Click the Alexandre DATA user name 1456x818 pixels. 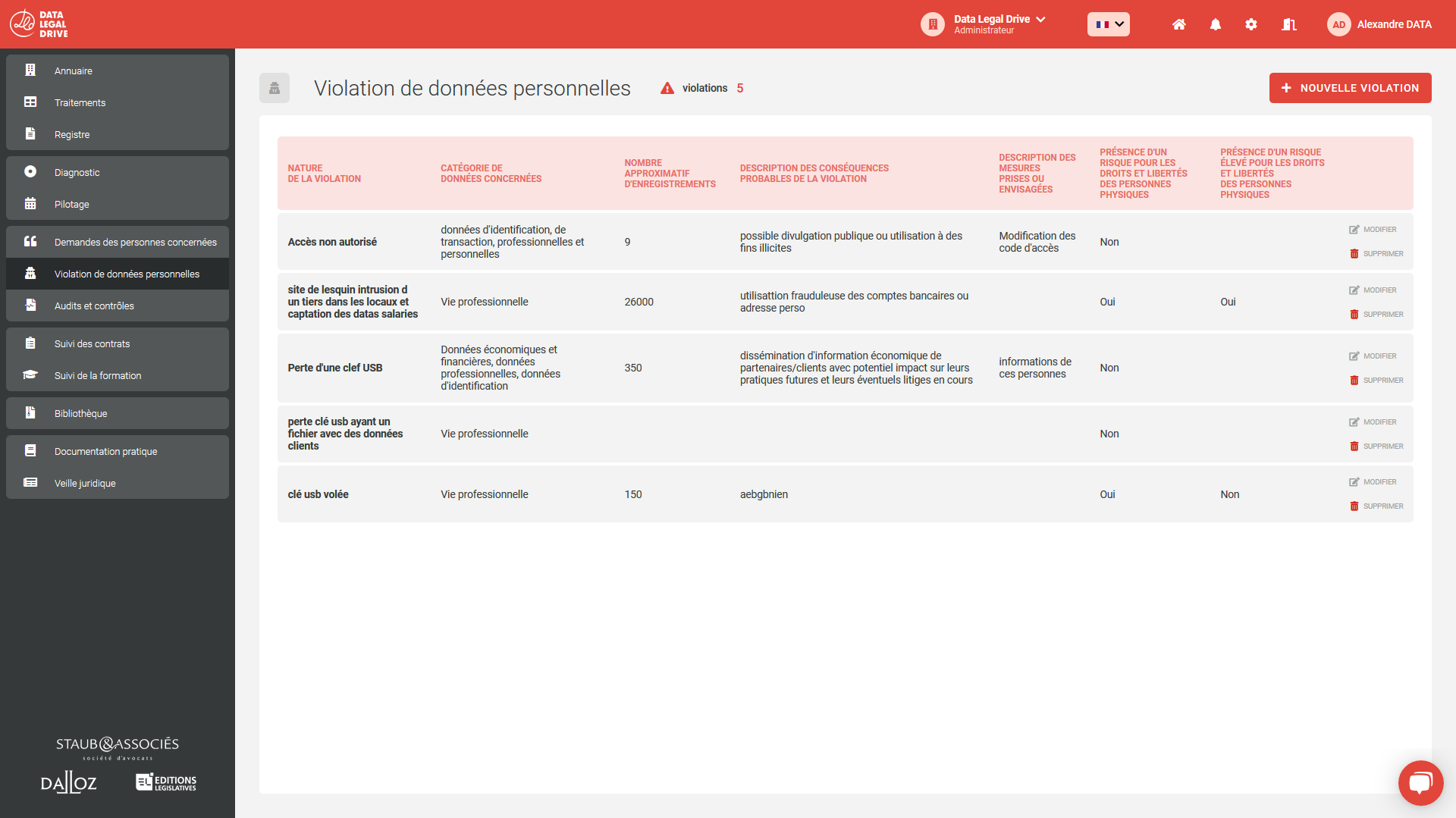point(1394,24)
